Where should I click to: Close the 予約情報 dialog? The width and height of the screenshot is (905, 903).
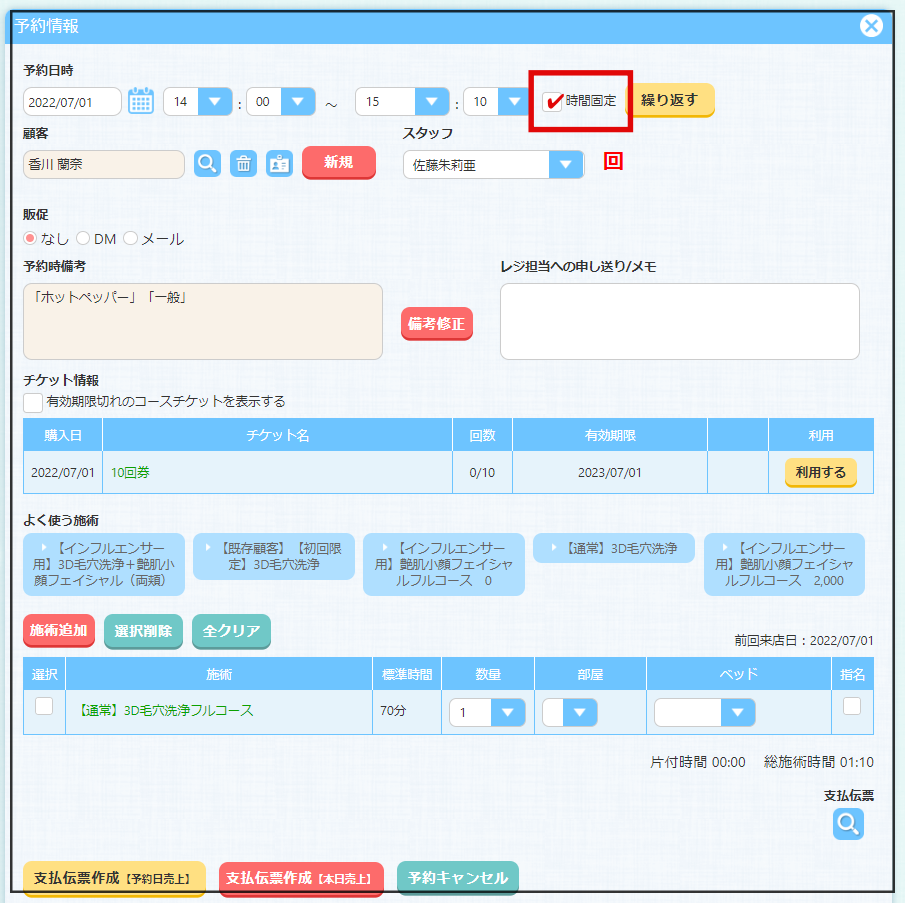pos(871,26)
